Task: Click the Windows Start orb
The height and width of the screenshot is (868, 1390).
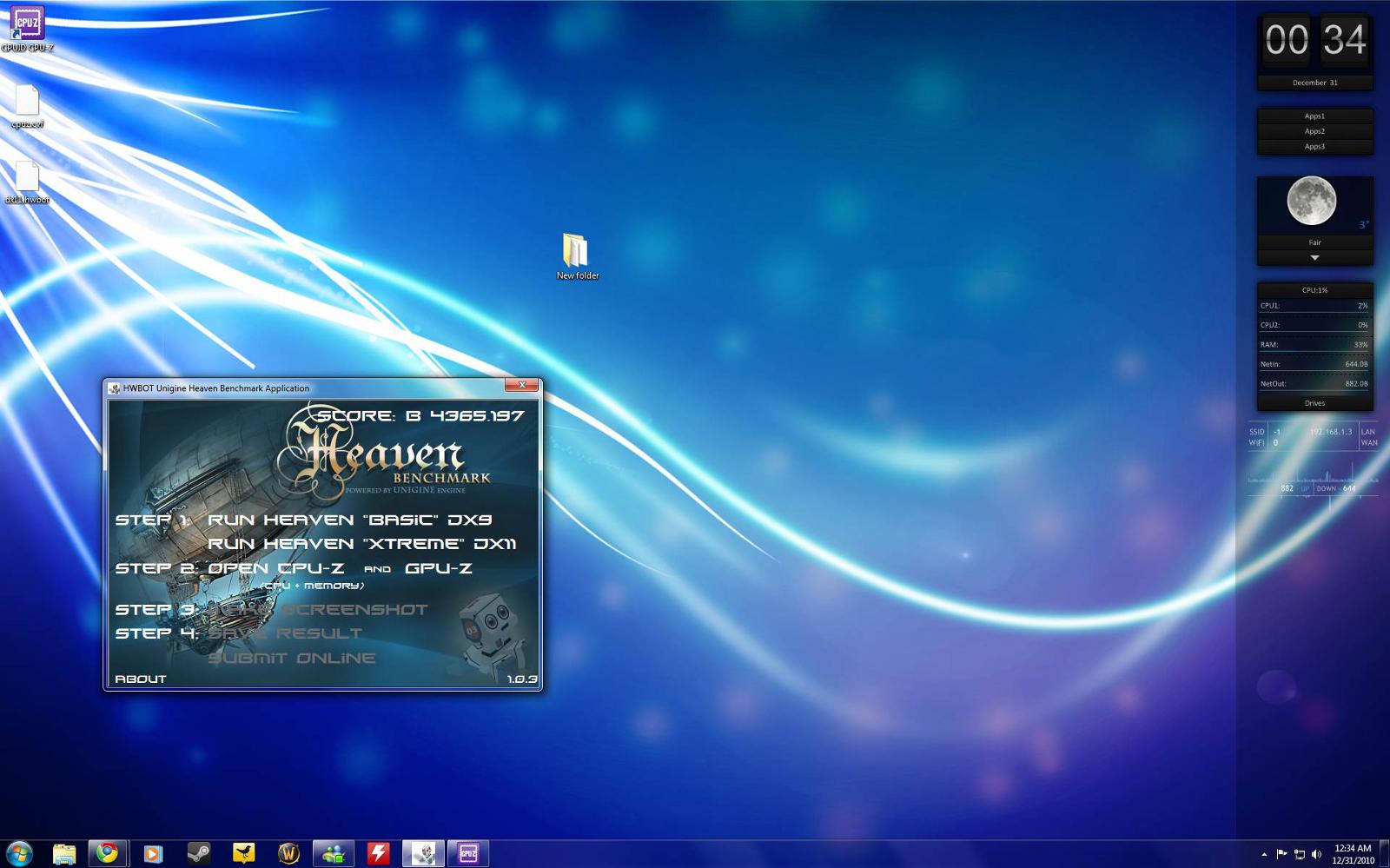Action: tap(18, 853)
